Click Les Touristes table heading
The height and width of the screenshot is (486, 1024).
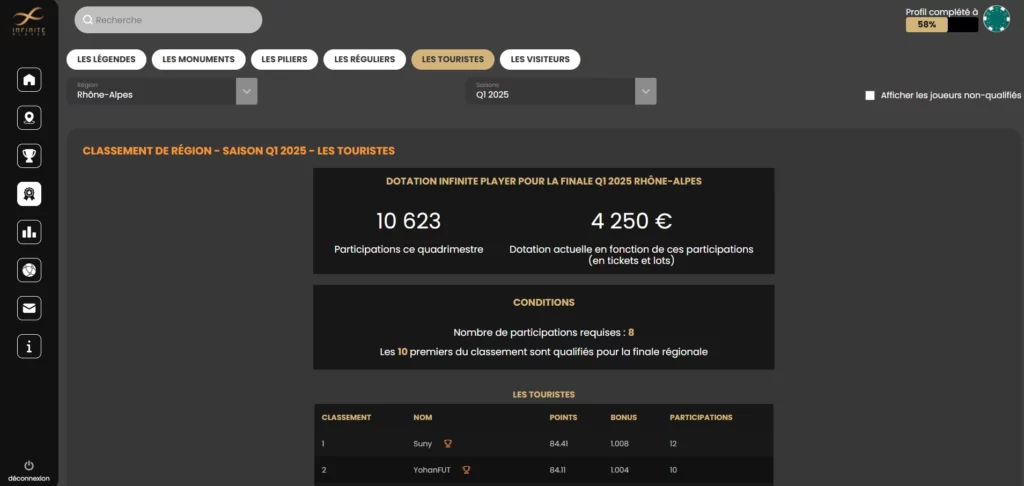click(544, 395)
